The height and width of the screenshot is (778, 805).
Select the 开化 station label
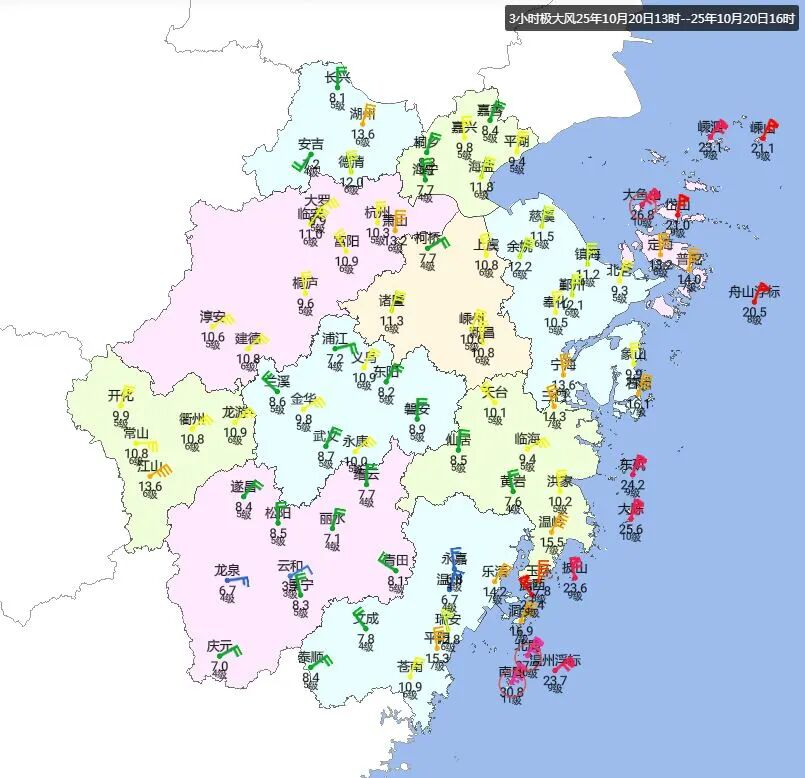(x=121, y=395)
